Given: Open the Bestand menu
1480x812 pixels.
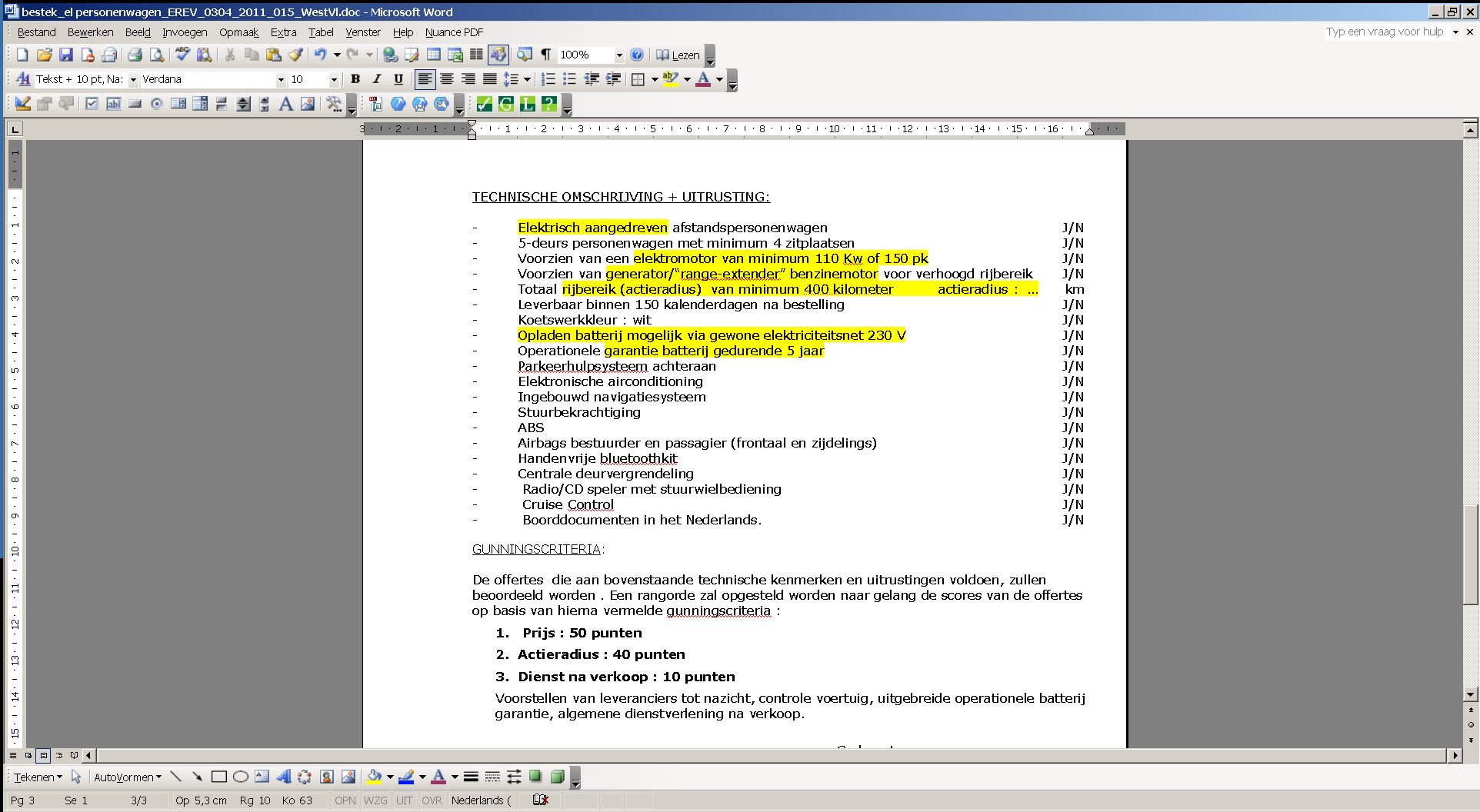Looking at the screenshot, I should [36, 32].
